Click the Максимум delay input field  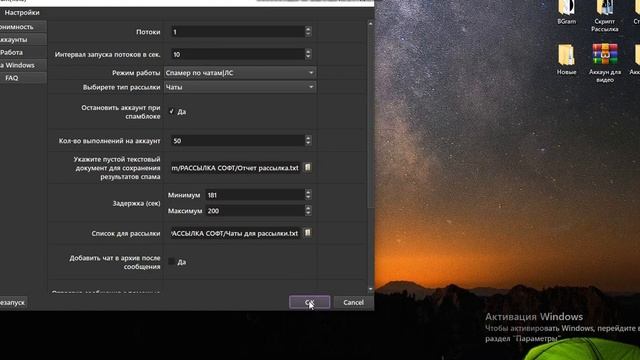(x=255, y=211)
